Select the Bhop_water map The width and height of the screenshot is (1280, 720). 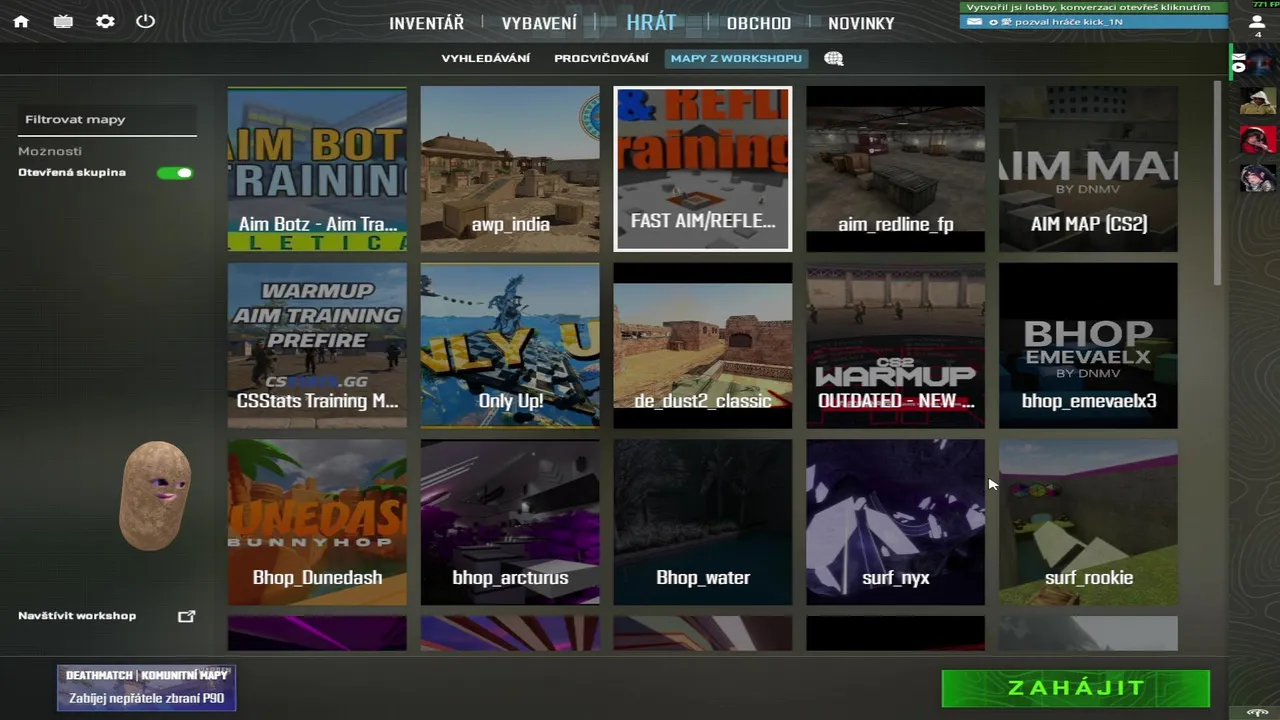click(703, 523)
